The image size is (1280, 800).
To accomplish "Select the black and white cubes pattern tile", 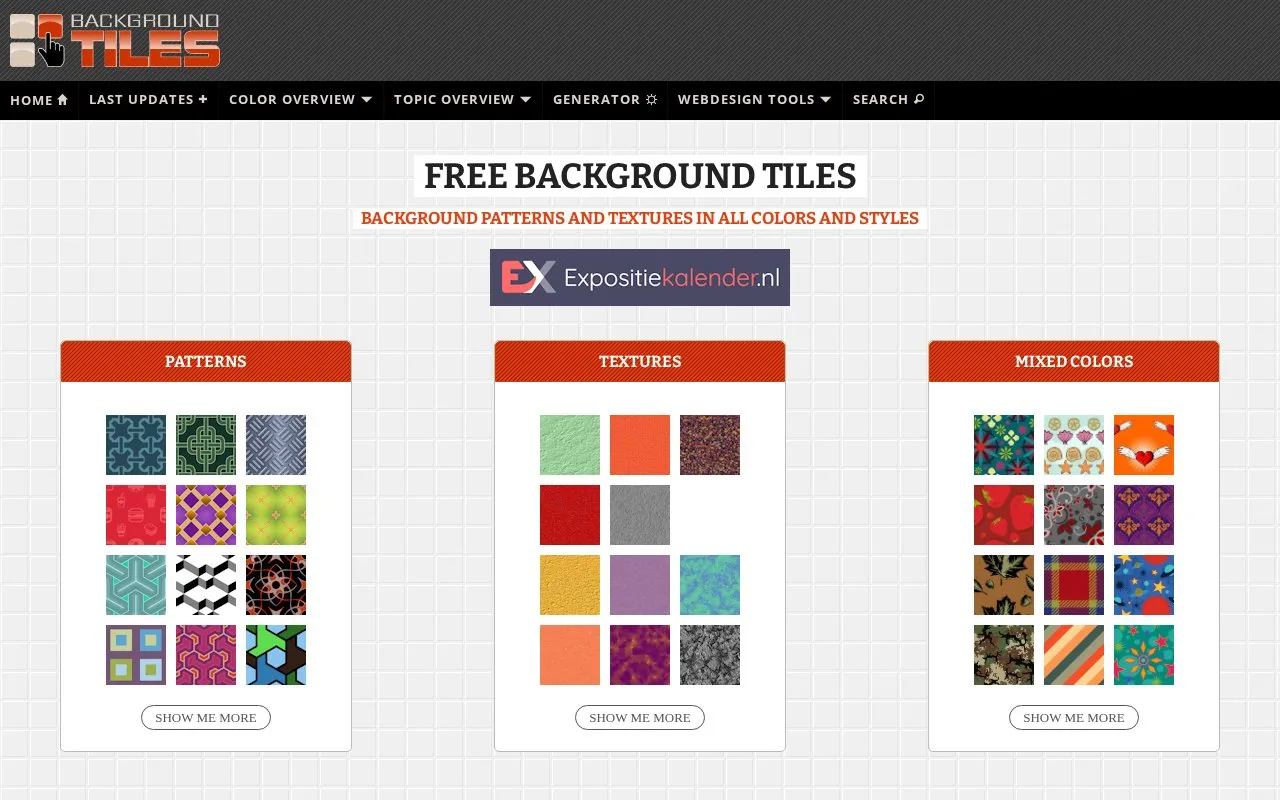I will point(206,585).
